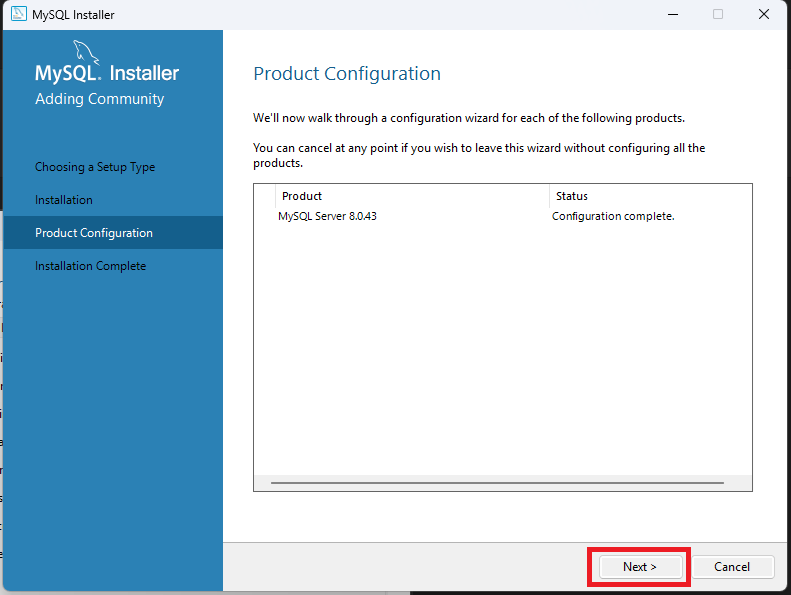Click the Adding Community subtitle text
This screenshot has height=595, width=791.
(99, 99)
